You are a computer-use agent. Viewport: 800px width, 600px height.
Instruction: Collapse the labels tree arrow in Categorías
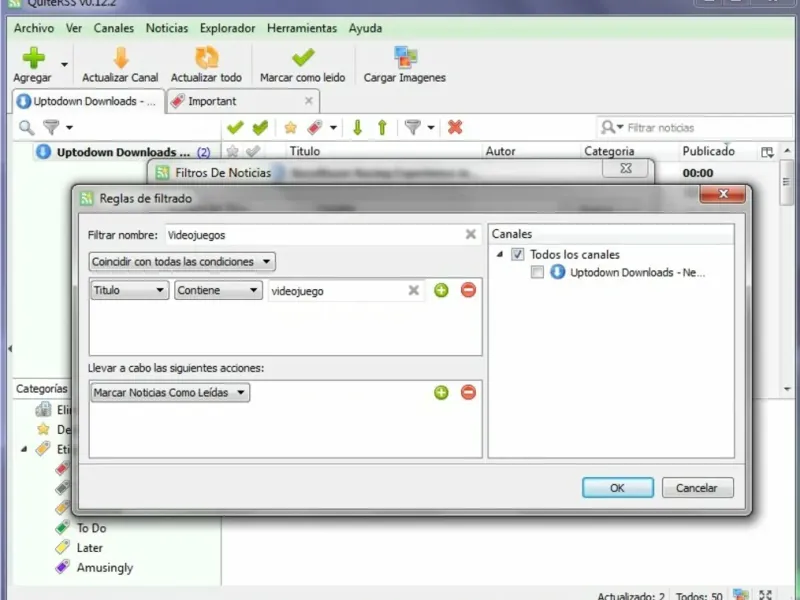point(24,449)
